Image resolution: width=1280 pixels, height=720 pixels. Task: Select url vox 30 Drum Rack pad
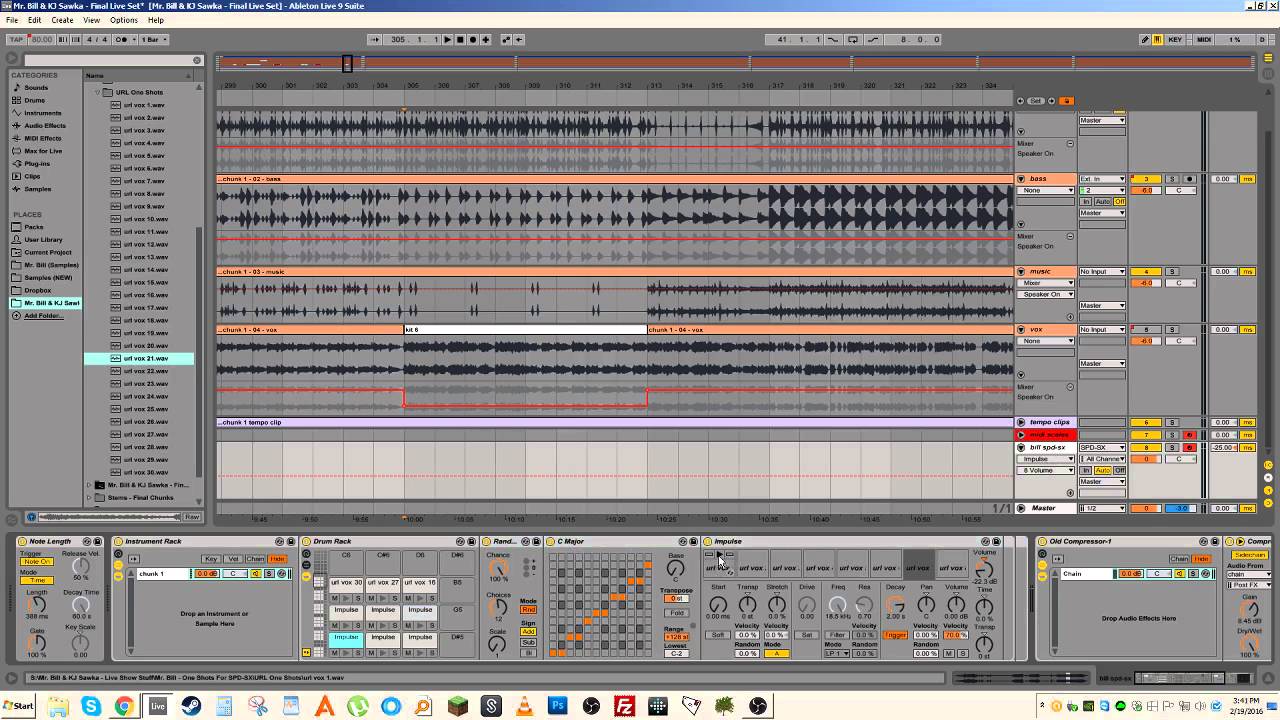tap(346, 583)
